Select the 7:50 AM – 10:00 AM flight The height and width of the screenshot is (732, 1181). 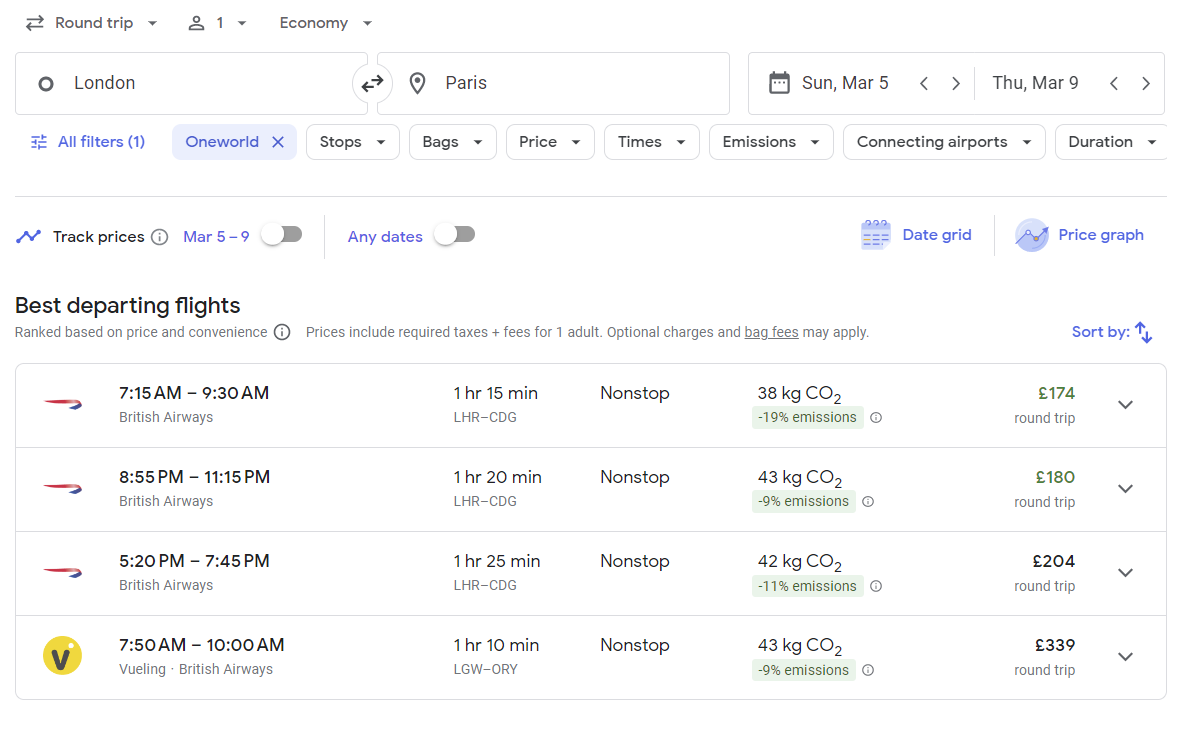pyautogui.click(x=590, y=657)
